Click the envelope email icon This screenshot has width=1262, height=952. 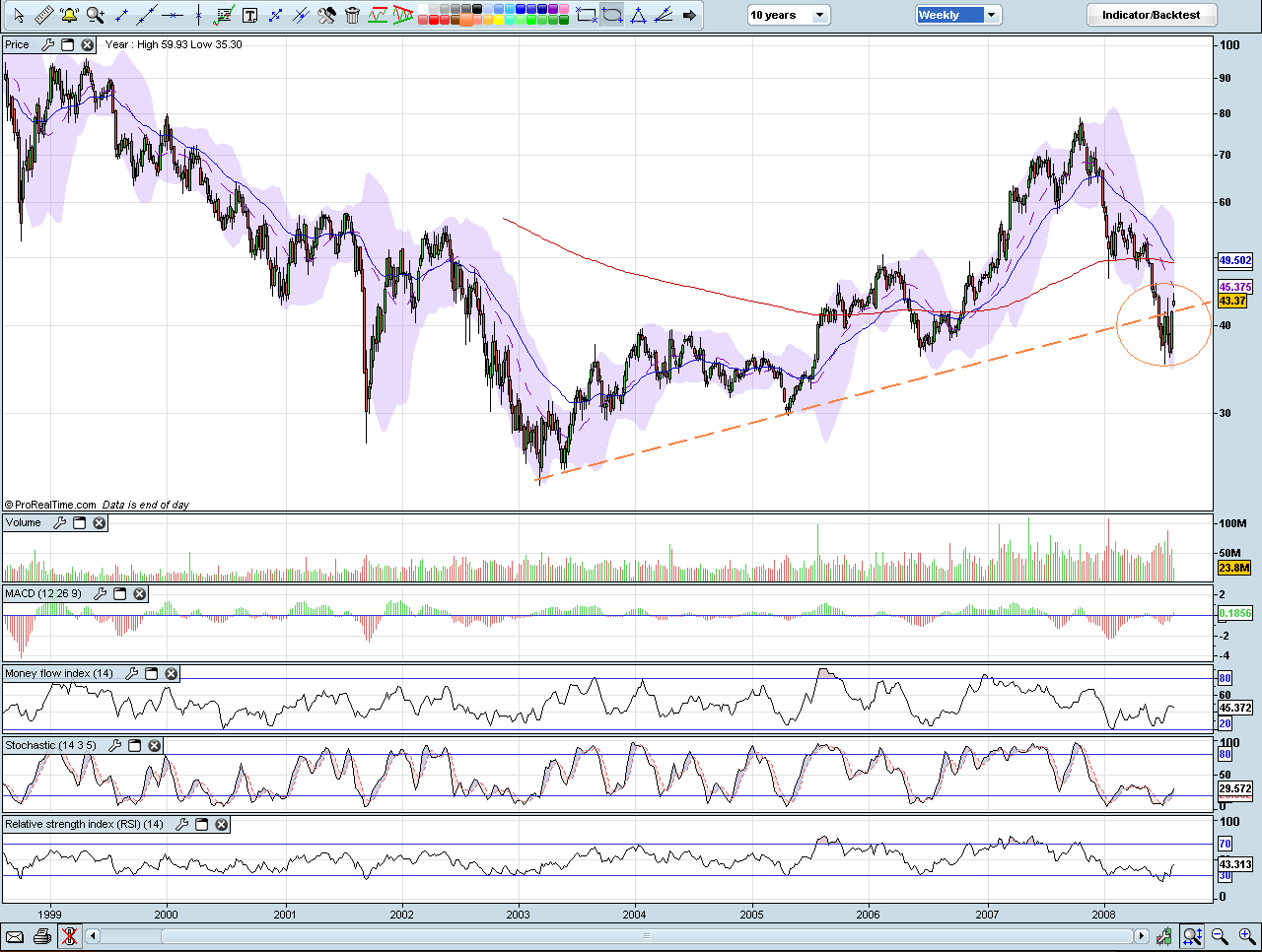15,936
